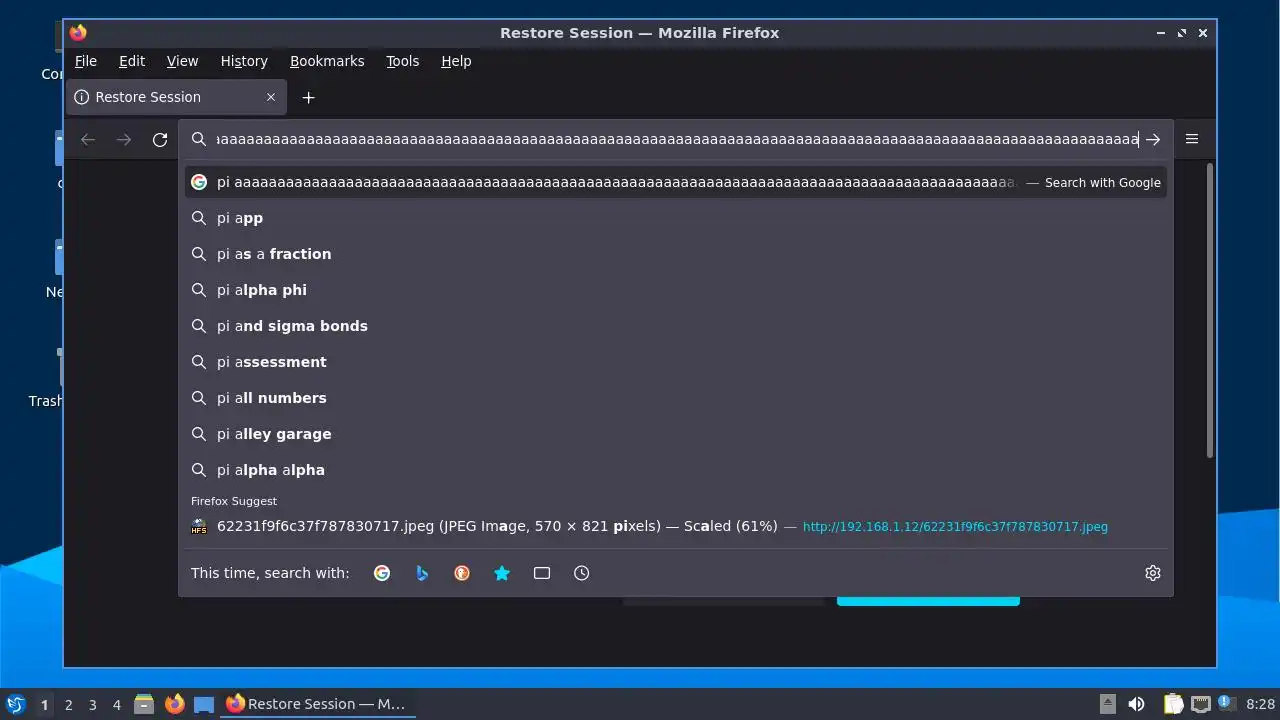
Task: Close the Restore Session tab
Action: coord(271,97)
